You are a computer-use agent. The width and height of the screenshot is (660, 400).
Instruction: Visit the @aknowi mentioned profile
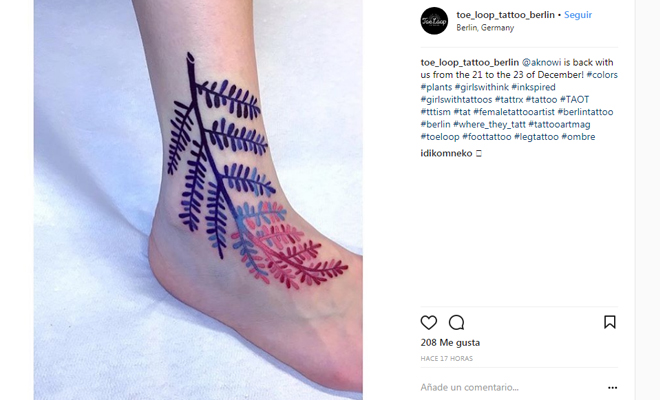[541, 62]
